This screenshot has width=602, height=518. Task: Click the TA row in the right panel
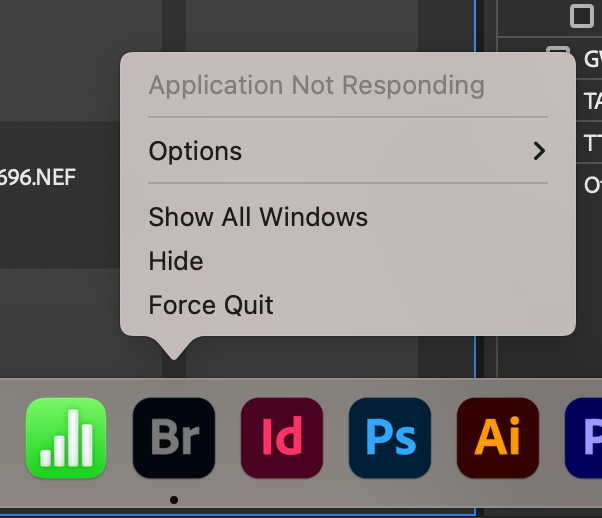pyautogui.click(x=592, y=100)
